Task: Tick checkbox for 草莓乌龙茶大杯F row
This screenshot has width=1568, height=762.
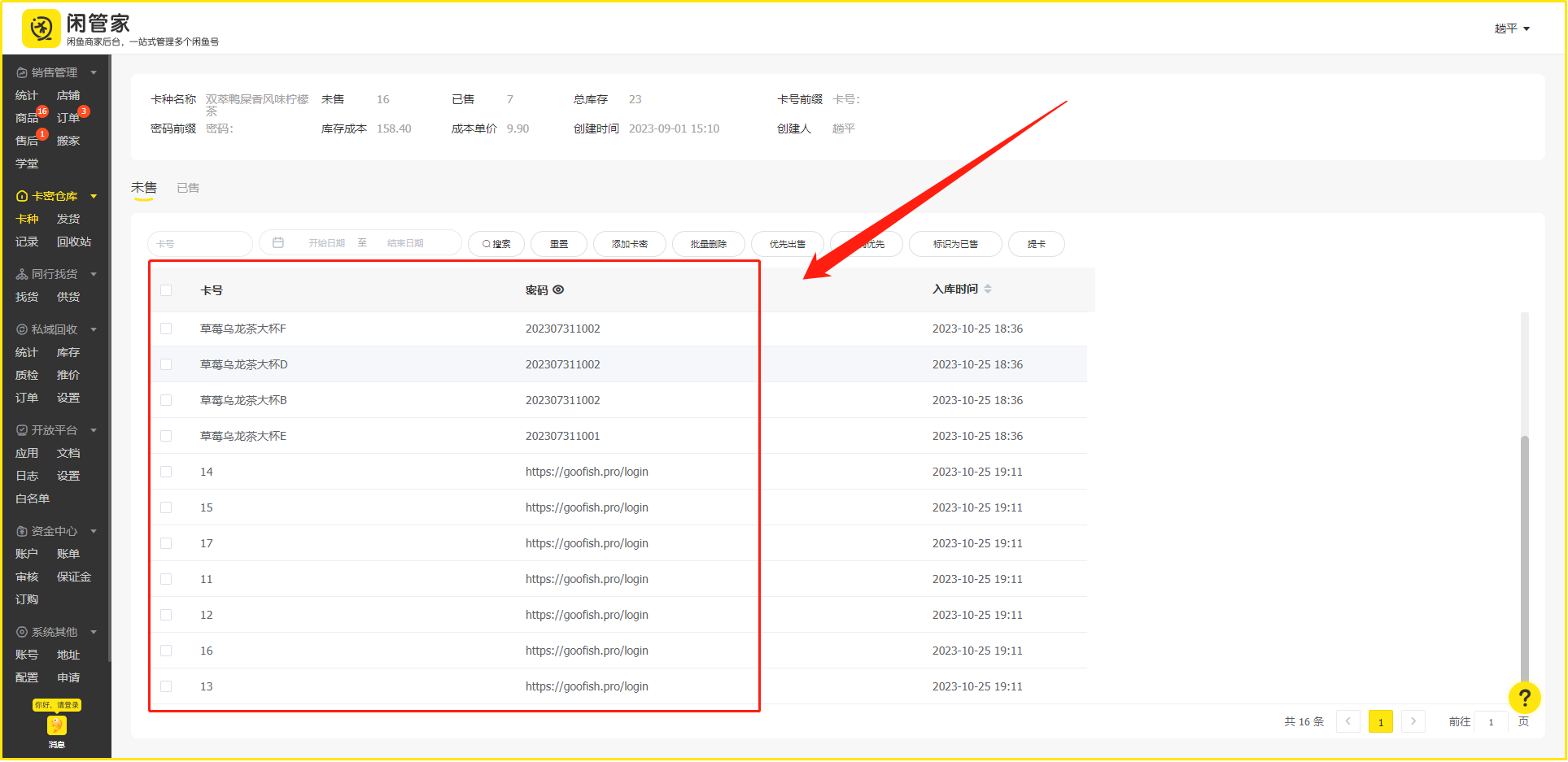Action: tap(166, 329)
